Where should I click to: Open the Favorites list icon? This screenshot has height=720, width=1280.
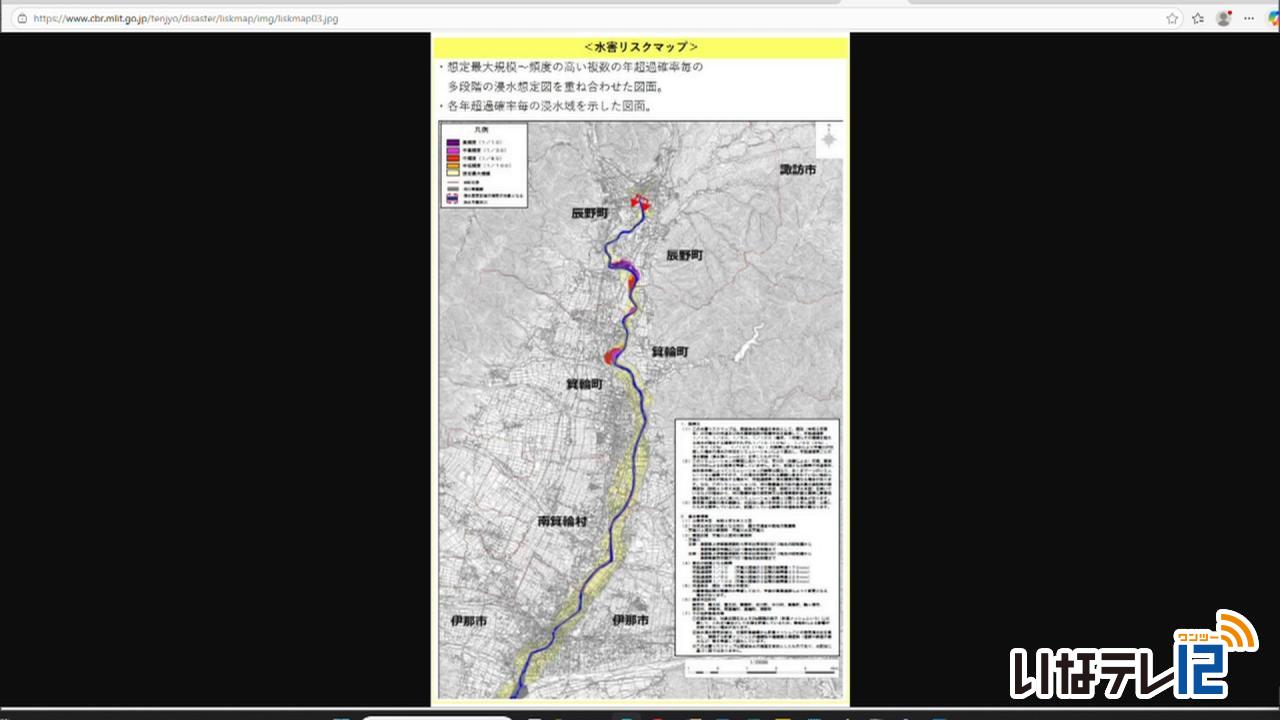point(1197,18)
